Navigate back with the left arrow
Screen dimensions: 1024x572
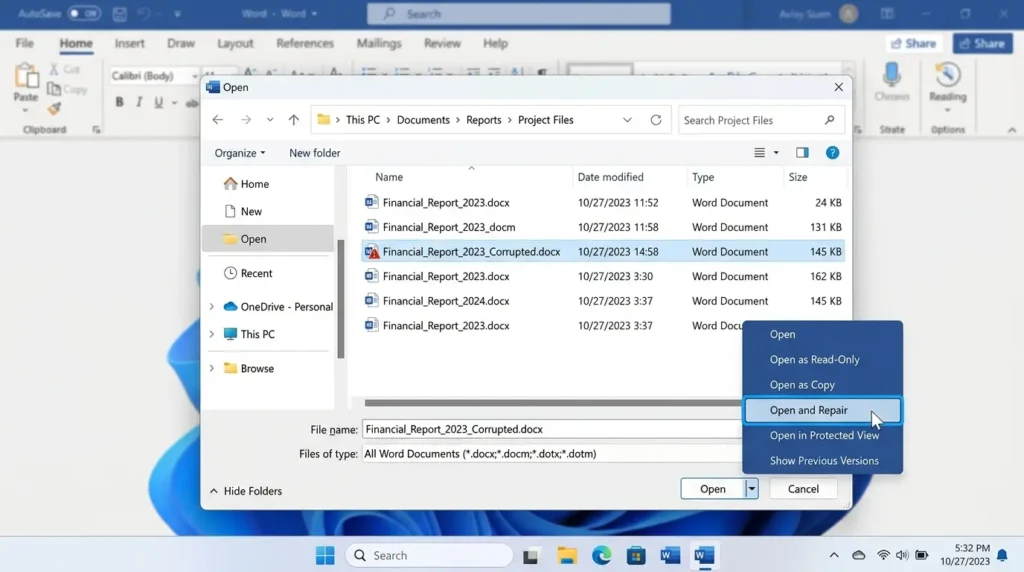[217, 120]
